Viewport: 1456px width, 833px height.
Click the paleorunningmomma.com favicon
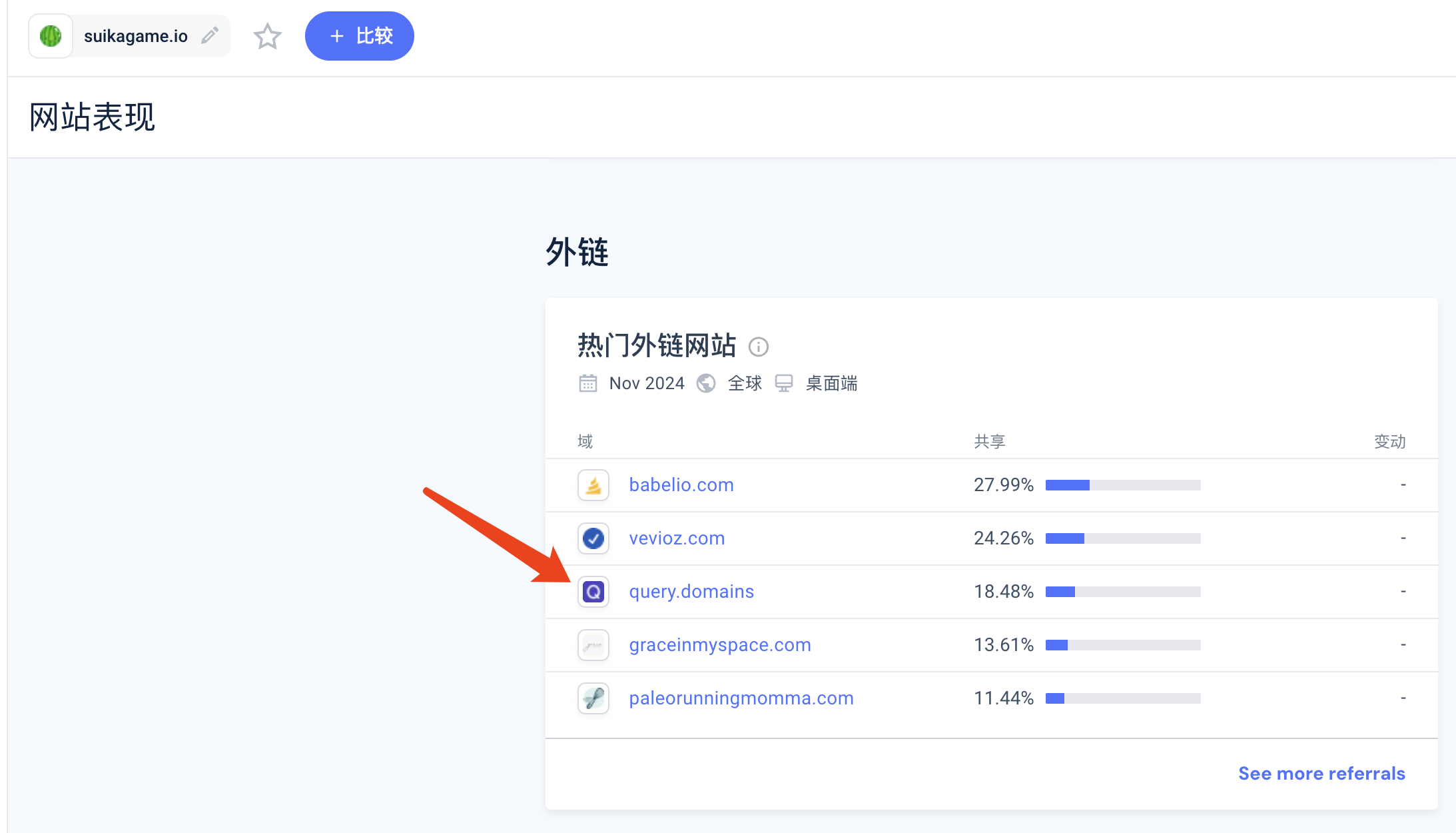click(593, 698)
